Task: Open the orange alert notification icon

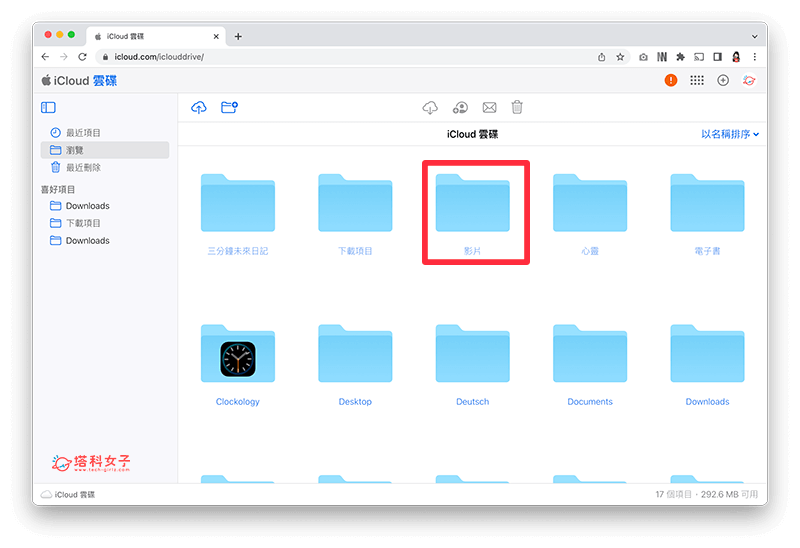Action: tap(670, 80)
